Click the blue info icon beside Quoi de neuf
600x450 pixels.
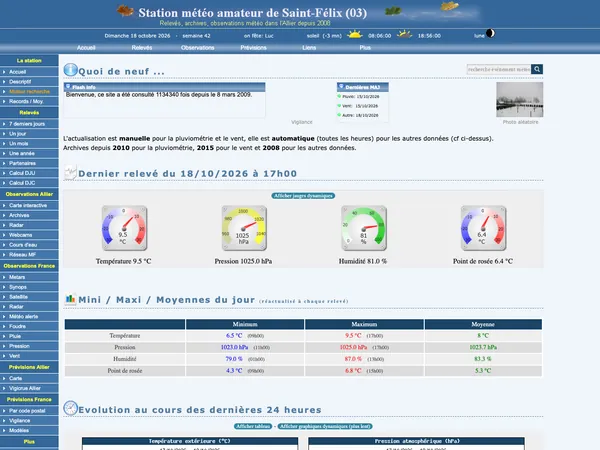(x=70, y=70)
